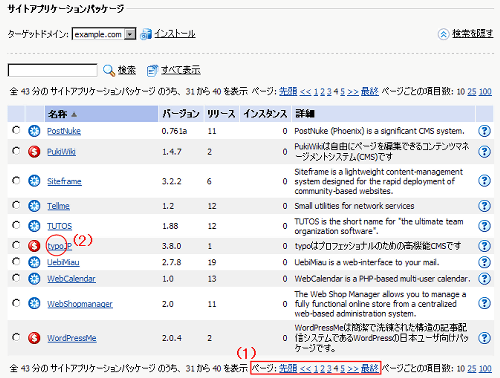This screenshot has width=500, height=378.
Task: Go to top pager's 最終 link
Action: (370, 91)
